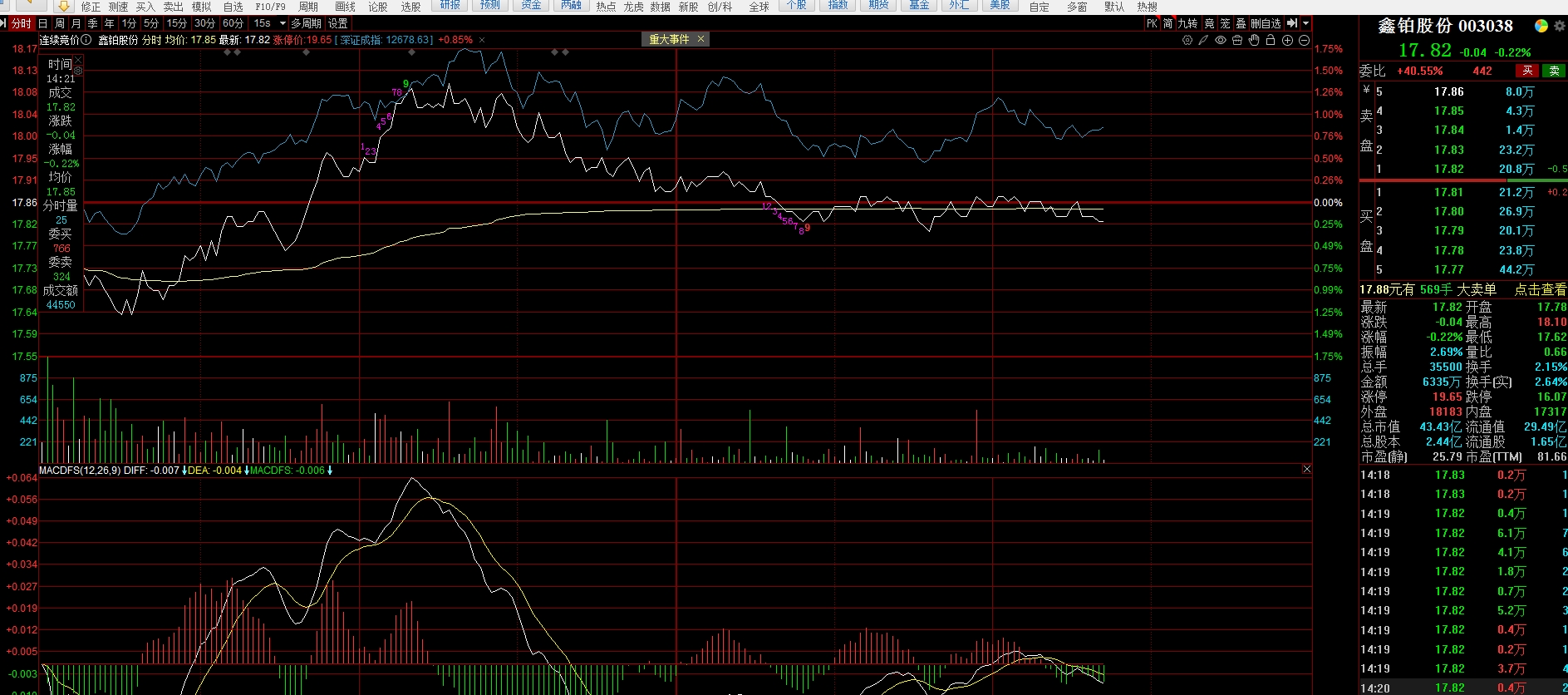
Task: Click the 指数 index button
Action: pyautogui.click(x=838, y=5)
